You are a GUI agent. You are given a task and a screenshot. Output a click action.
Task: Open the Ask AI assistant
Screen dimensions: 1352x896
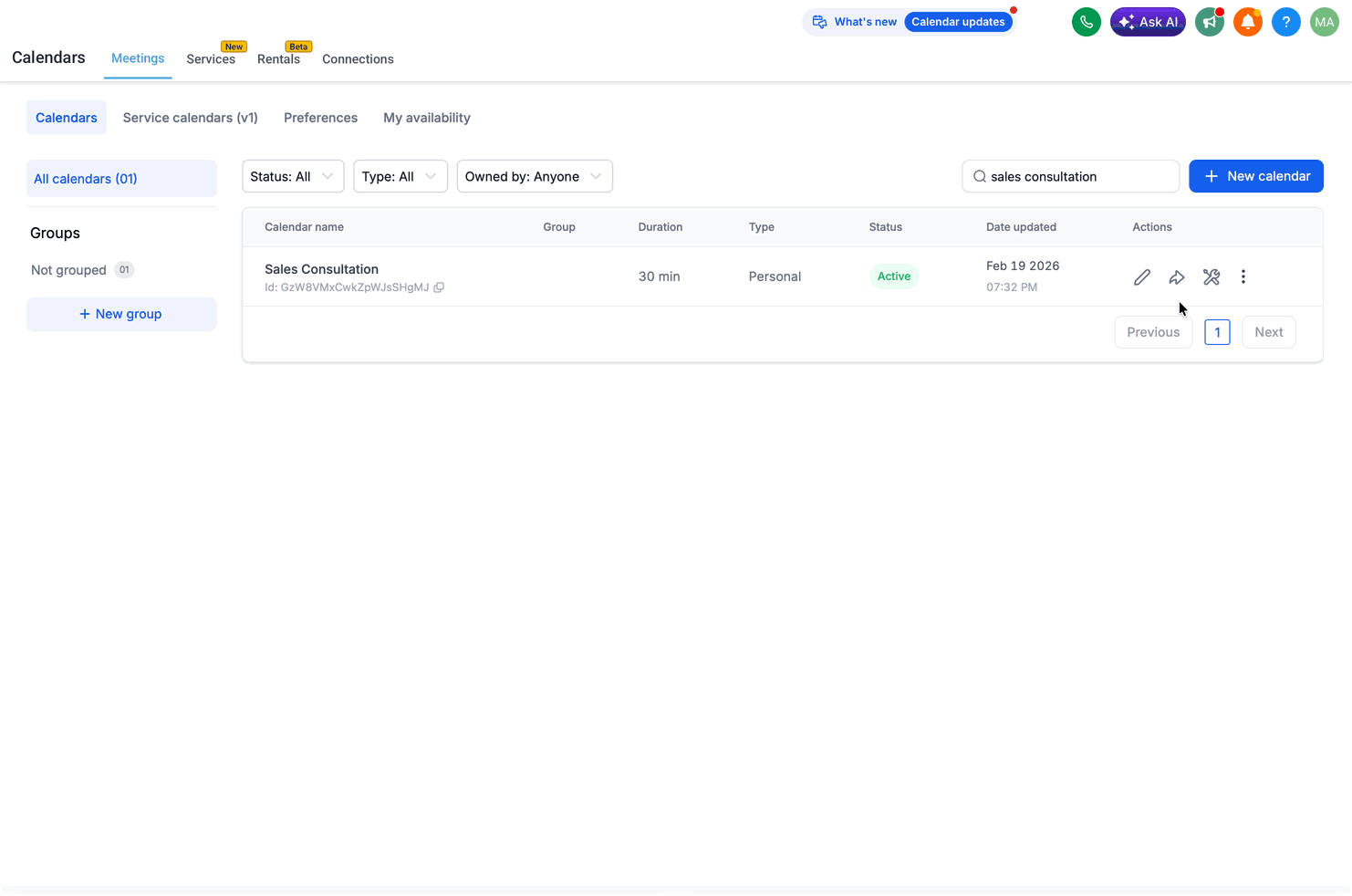(x=1148, y=22)
